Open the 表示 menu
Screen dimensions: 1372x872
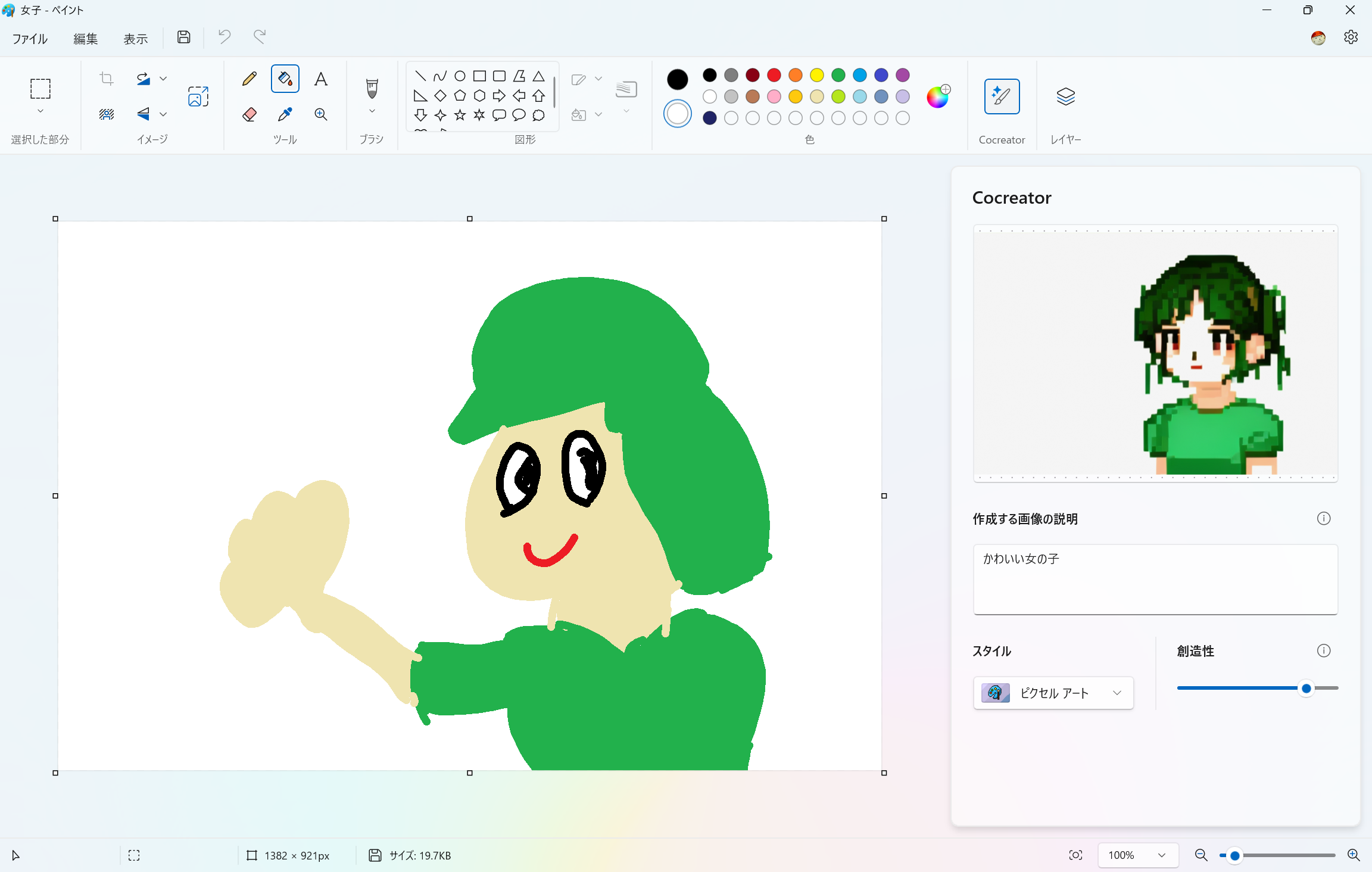[x=136, y=38]
